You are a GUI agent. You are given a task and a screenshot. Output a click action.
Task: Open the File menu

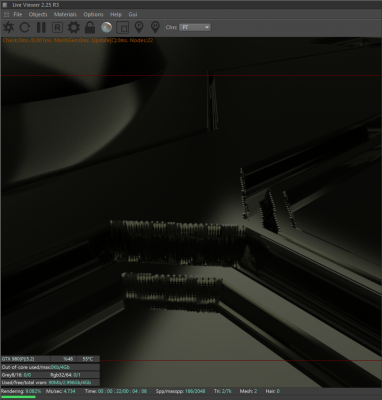[18, 14]
